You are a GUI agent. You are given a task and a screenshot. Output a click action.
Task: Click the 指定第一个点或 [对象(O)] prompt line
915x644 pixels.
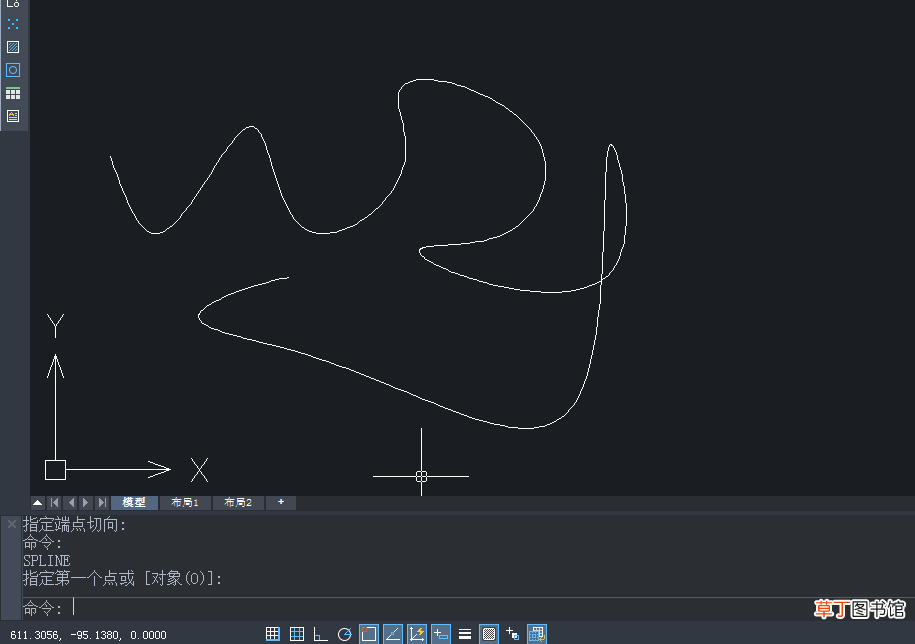click(123, 579)
